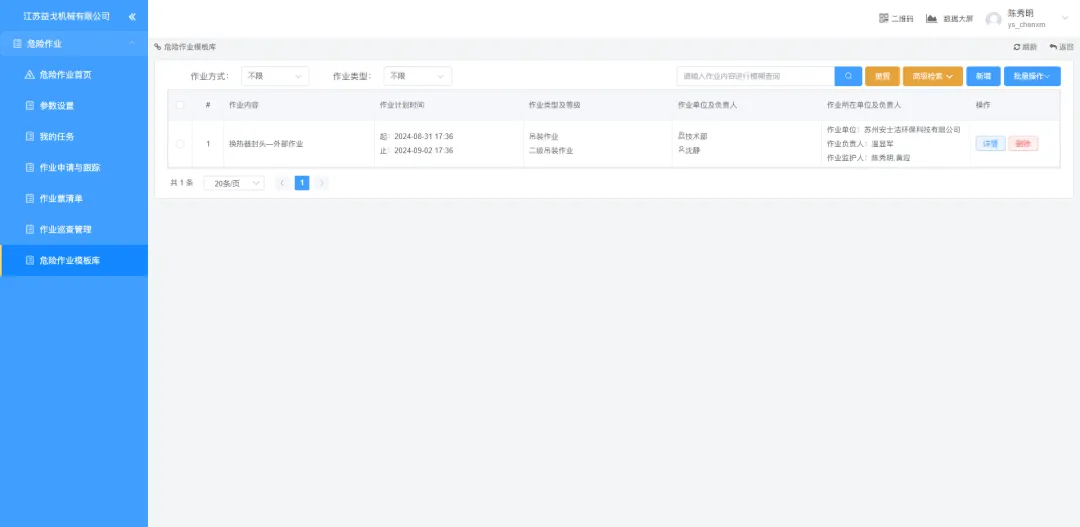Click the link icon before the 危险作业模板库 breadcrumb
Screen dimensions: 1080x527
(158, 47)
